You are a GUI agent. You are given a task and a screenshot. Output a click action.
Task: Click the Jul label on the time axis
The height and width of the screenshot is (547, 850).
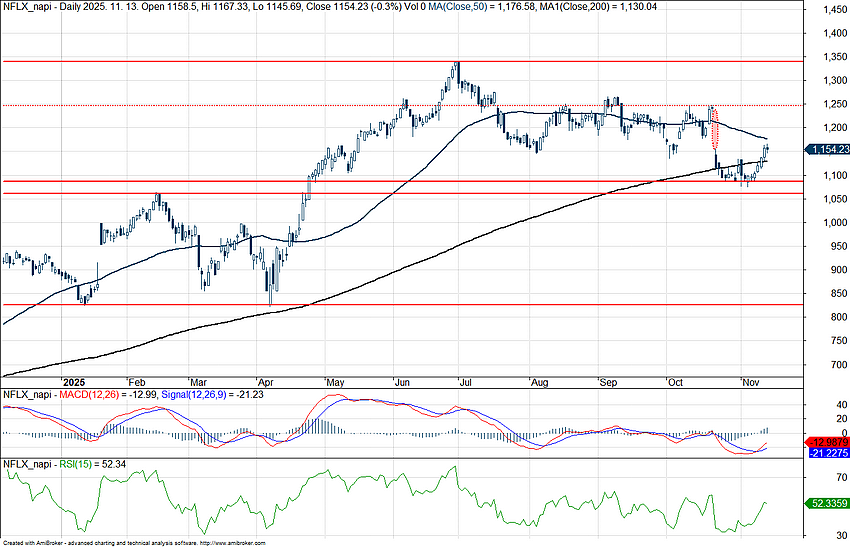[x=463, y=382]
